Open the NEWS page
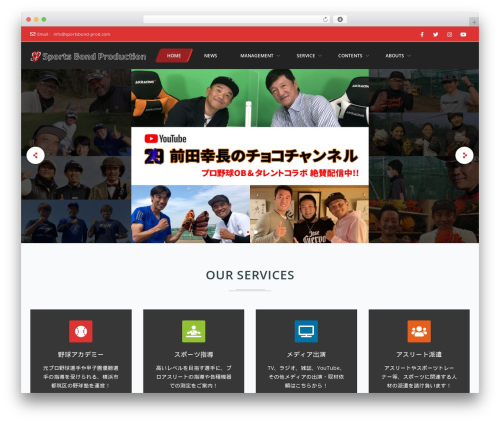Screen dimensions: 500x423 pos(210,56)
